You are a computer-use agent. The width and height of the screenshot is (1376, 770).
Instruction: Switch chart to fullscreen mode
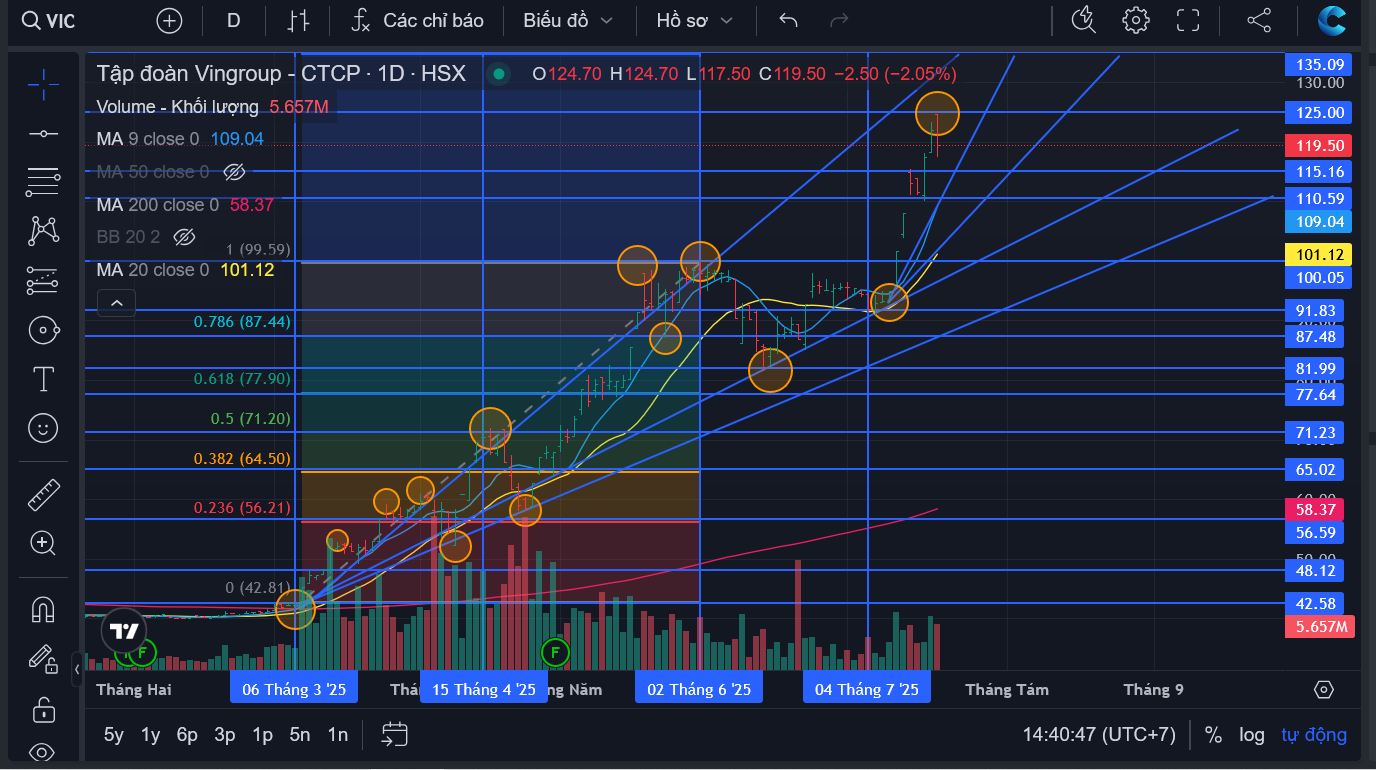1188,20
